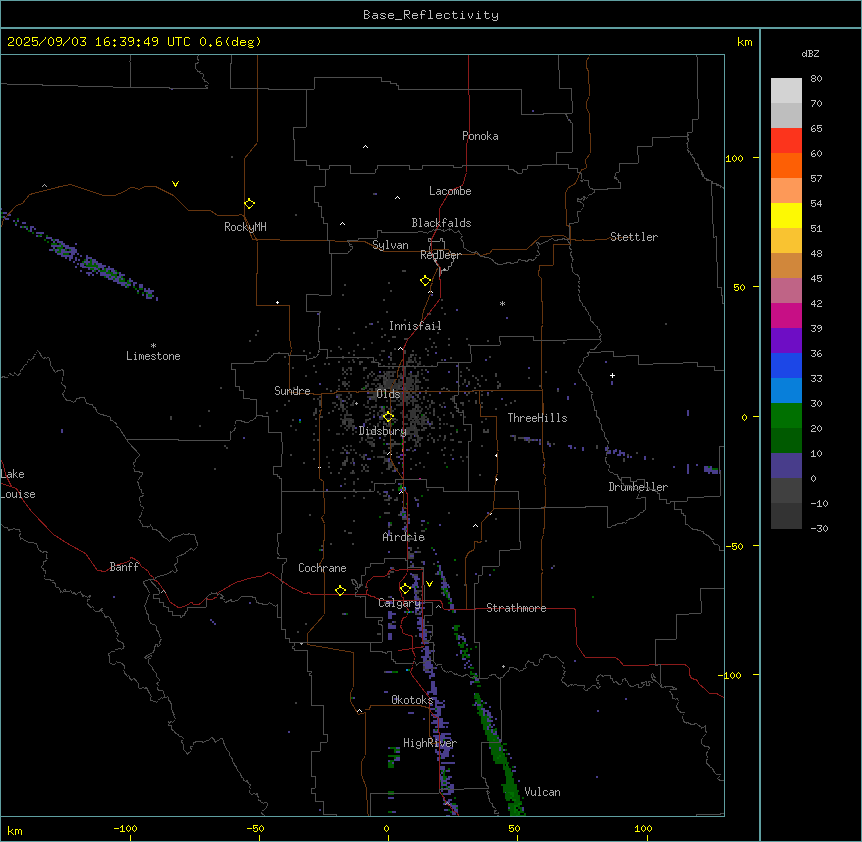Click the Vulcan town label
Screen dimensions: 862x842
(x=543, y=792)
